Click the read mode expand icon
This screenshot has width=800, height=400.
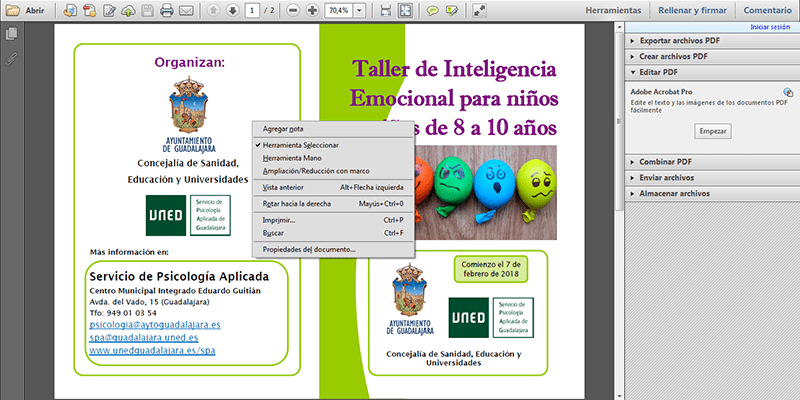pos(479,10)
